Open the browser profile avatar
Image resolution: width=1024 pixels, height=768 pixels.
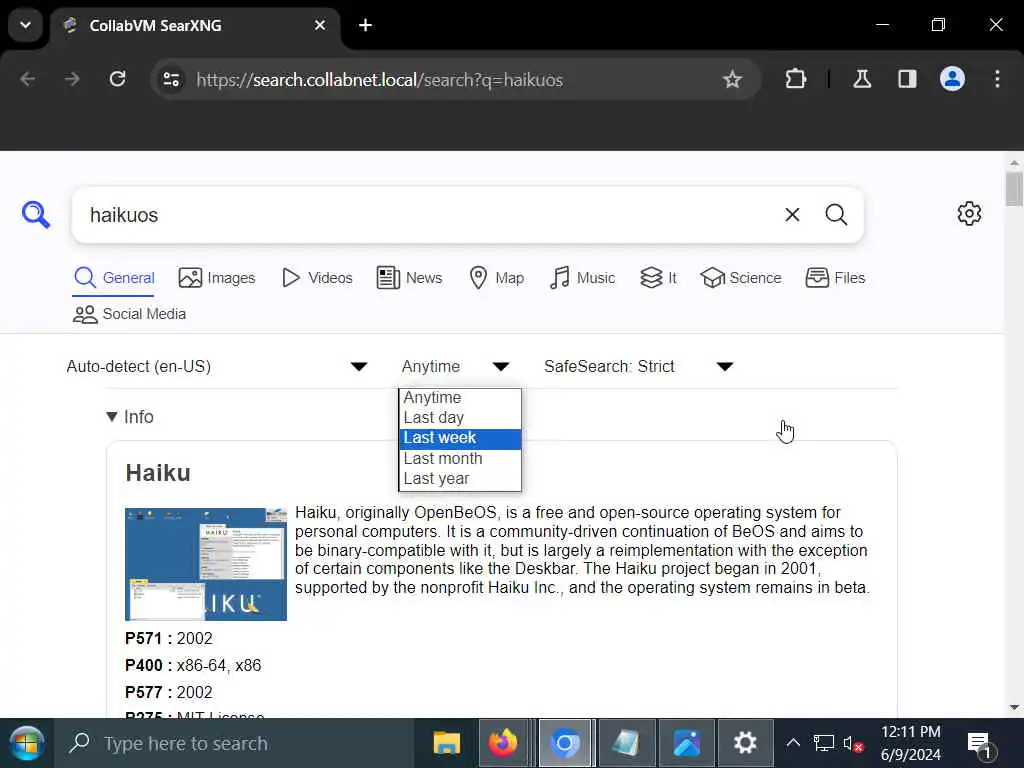952,80
